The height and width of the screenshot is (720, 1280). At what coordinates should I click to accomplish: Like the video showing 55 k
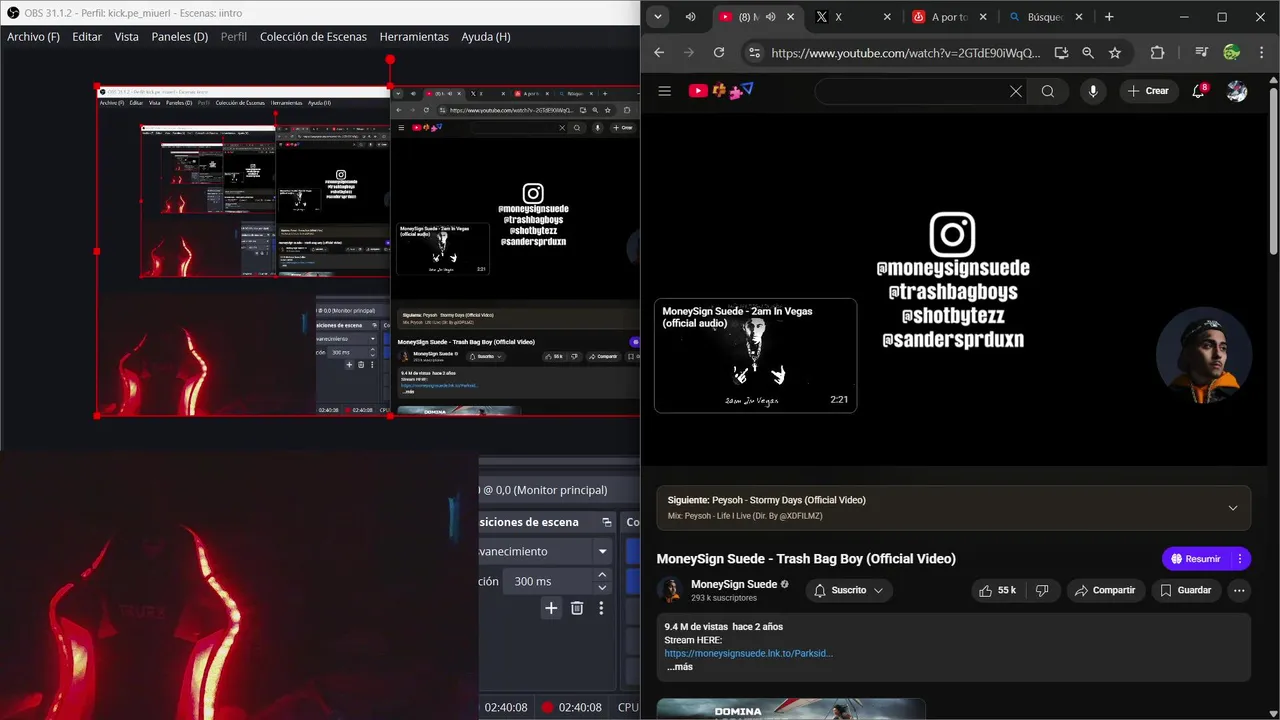[997, 590]
